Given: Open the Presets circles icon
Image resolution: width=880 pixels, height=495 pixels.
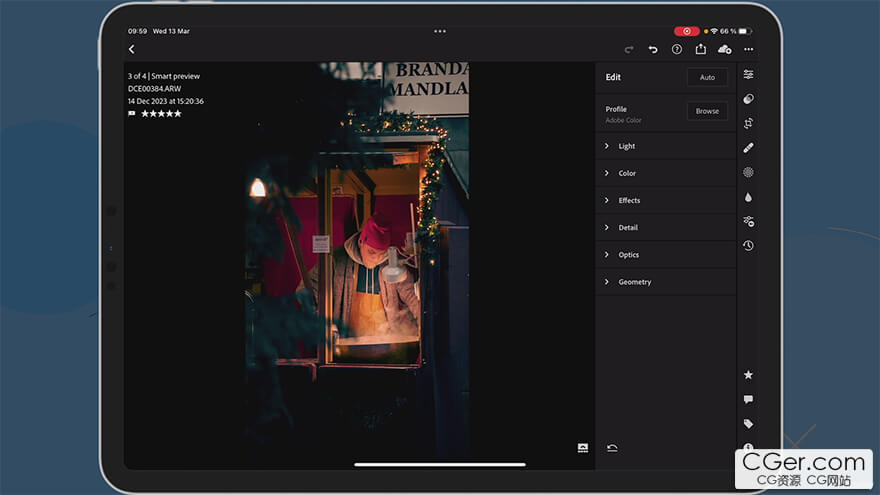Looking at the screenshot, I should pos(748,99).
